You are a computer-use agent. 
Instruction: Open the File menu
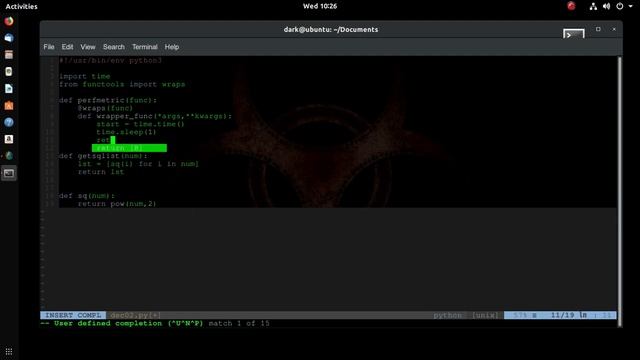point(49,47)
